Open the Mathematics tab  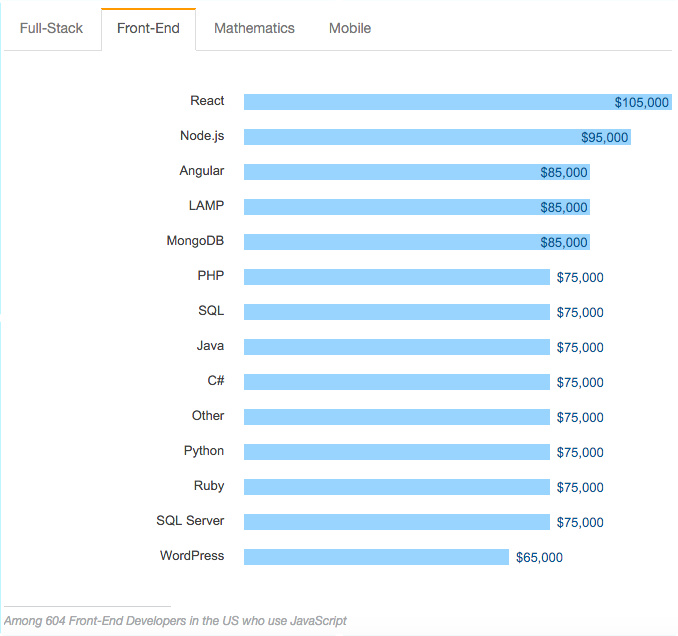[254, 29]
